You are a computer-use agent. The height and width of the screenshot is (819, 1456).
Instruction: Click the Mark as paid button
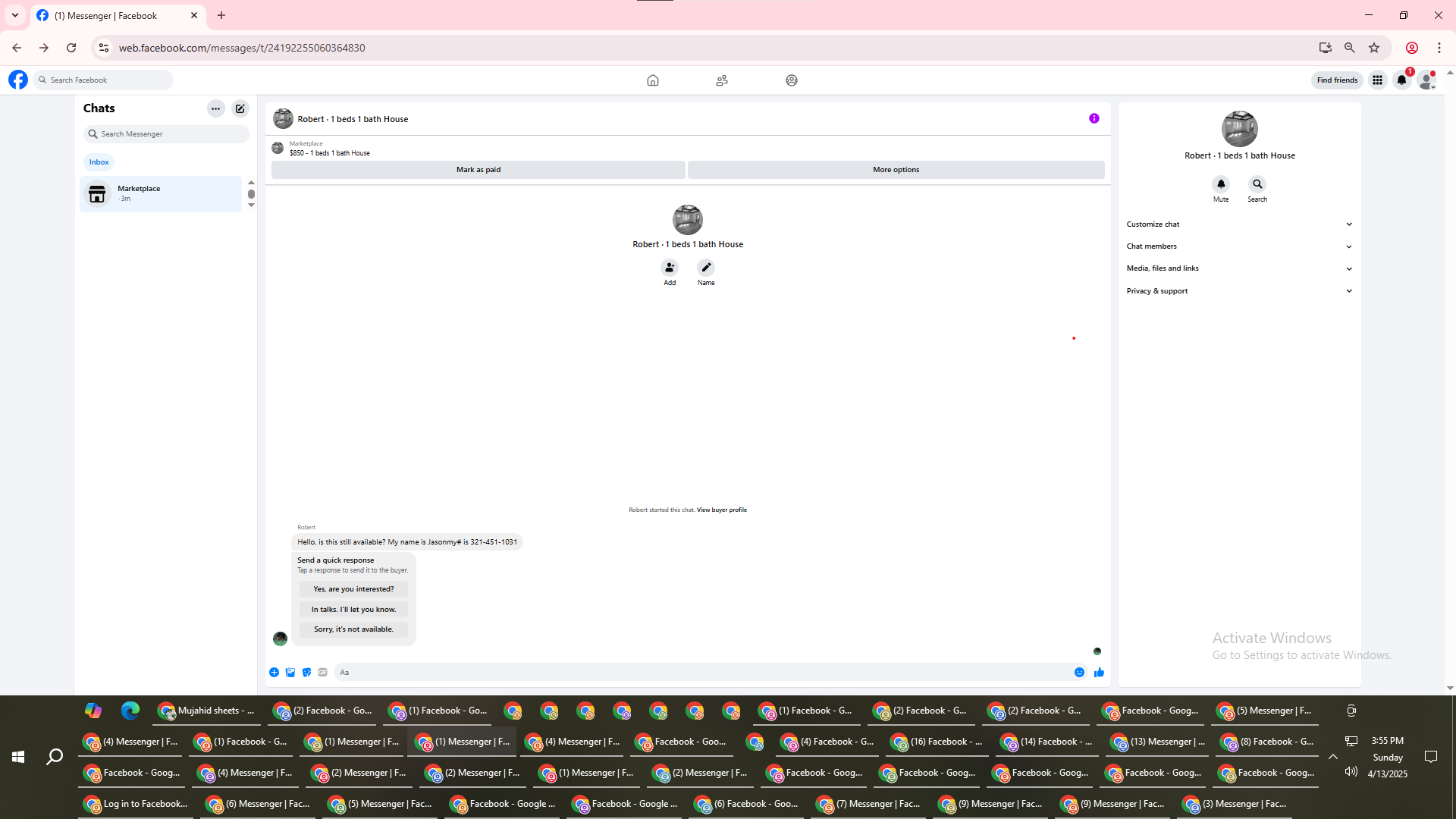tap(479, 170)
